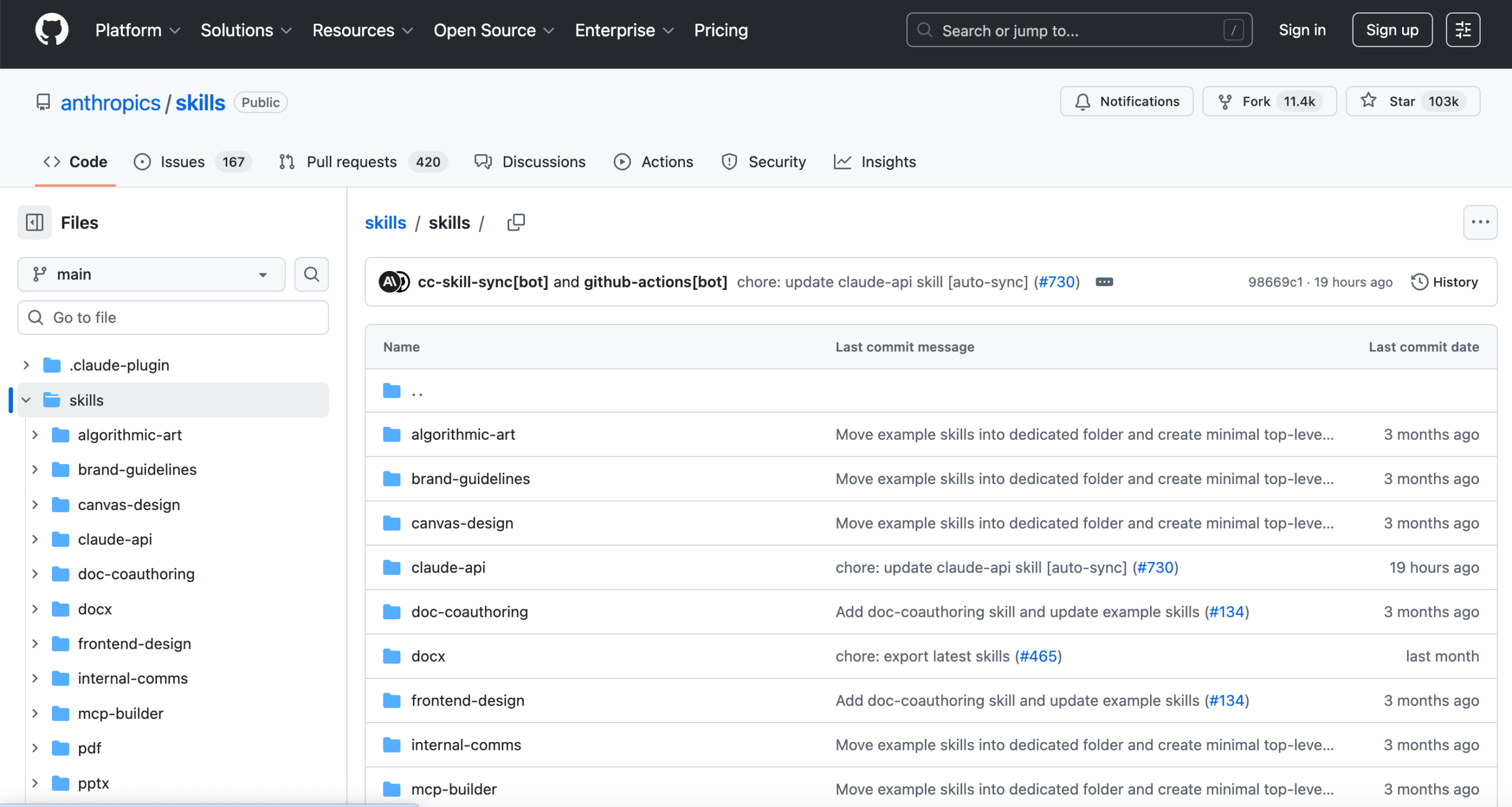Collapse the skills folder in tree
1512x807 pixels.
click(27, 400)
